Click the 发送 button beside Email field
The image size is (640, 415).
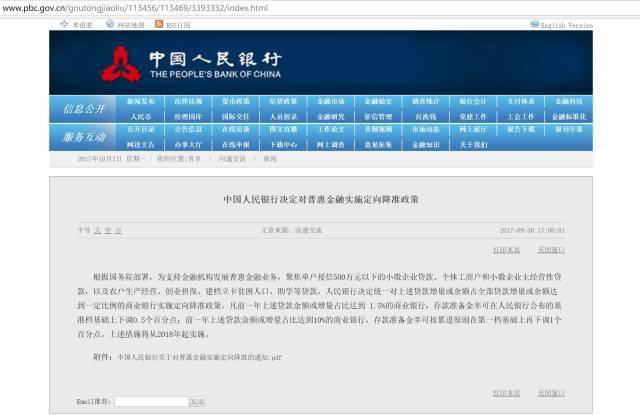coord(197,402)
